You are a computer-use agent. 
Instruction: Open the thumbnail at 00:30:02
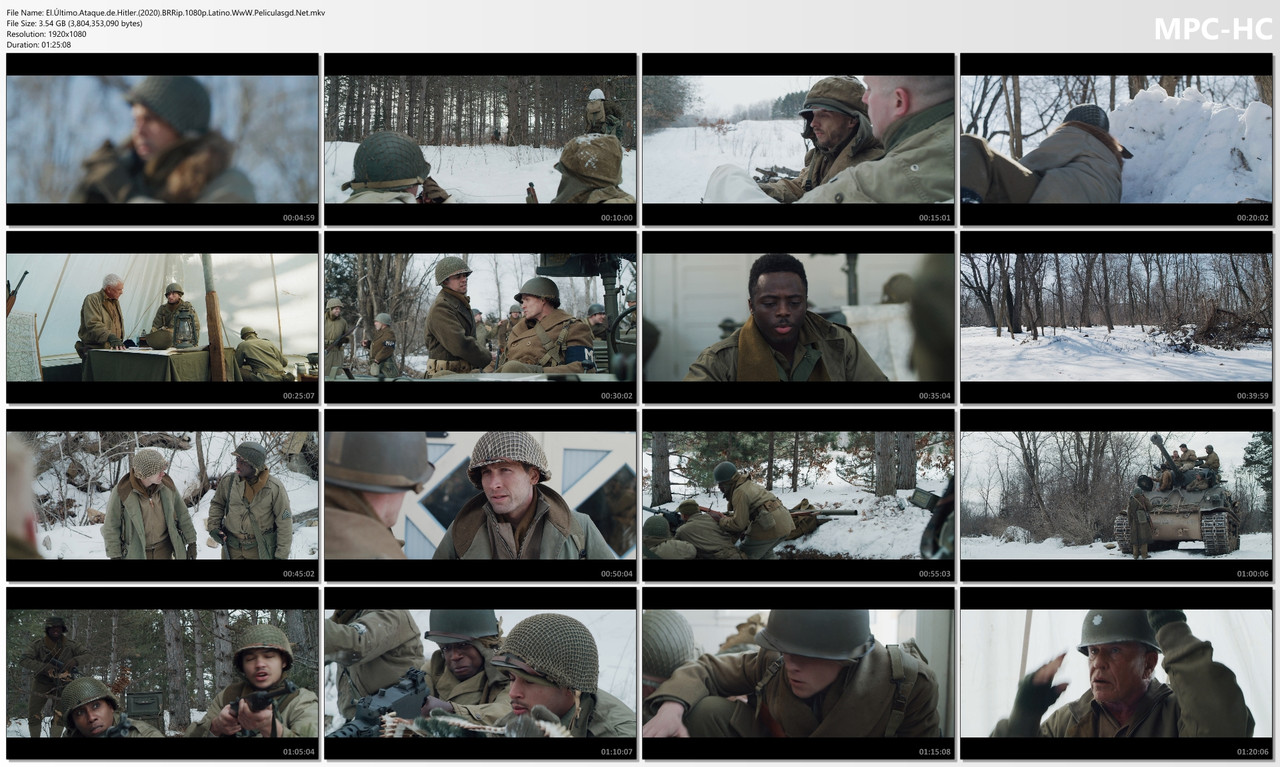[480, 317]
